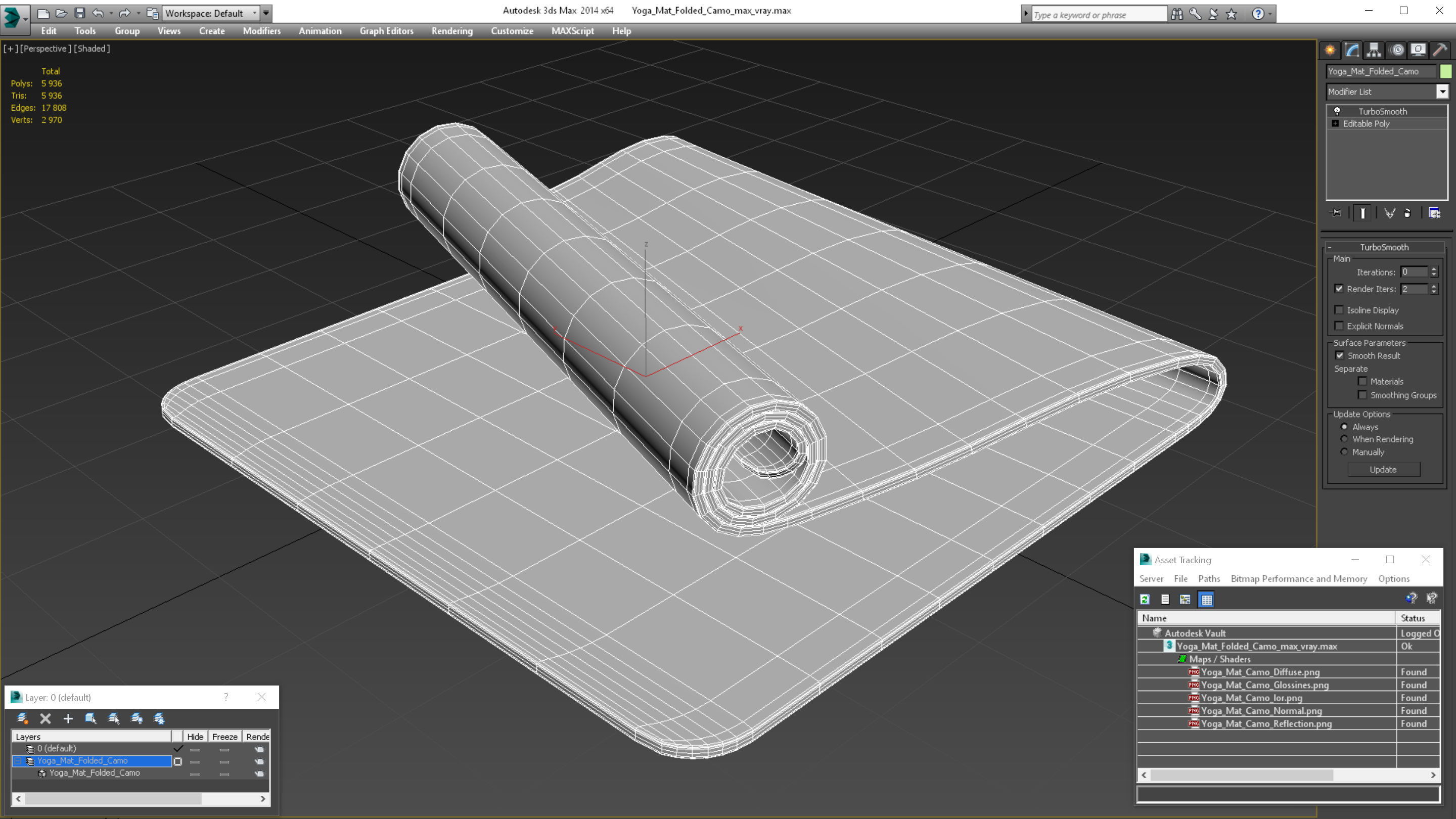Viewport: 1456px width, 819px height.
Task: Open the Utilities panel hammer icon
Action: [x=1440, y=51]
